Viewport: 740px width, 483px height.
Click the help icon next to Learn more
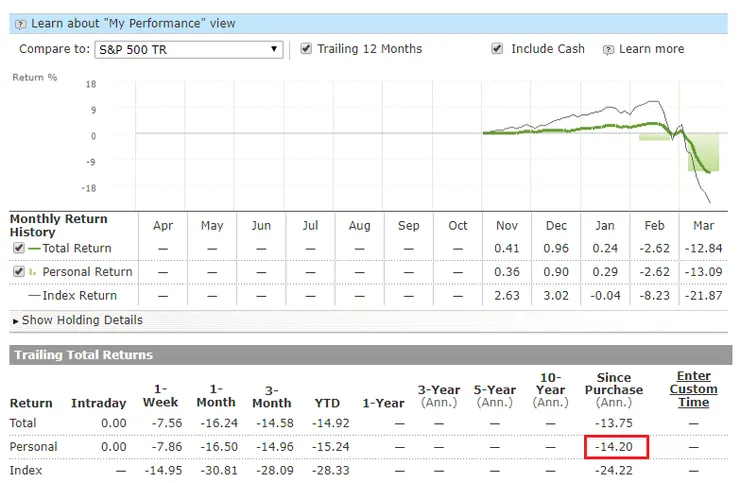(608, 49)
